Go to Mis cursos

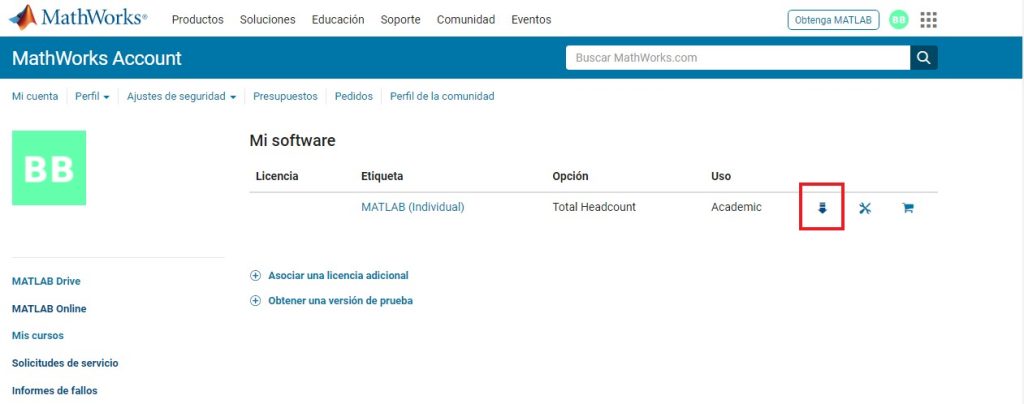point(38,336)
